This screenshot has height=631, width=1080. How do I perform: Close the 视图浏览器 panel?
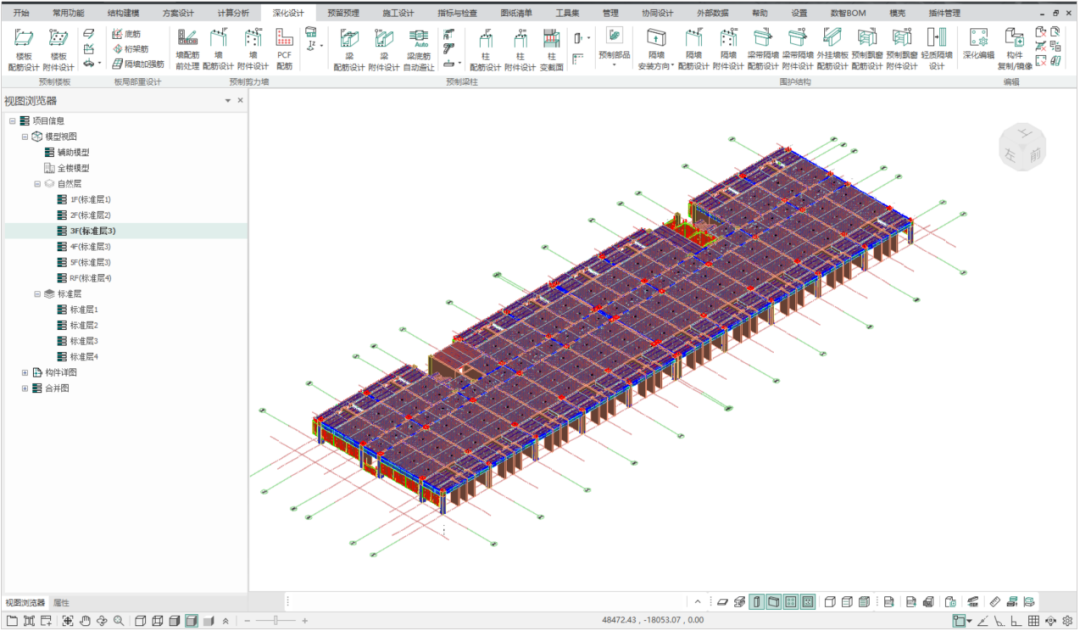tap(240, 101)
